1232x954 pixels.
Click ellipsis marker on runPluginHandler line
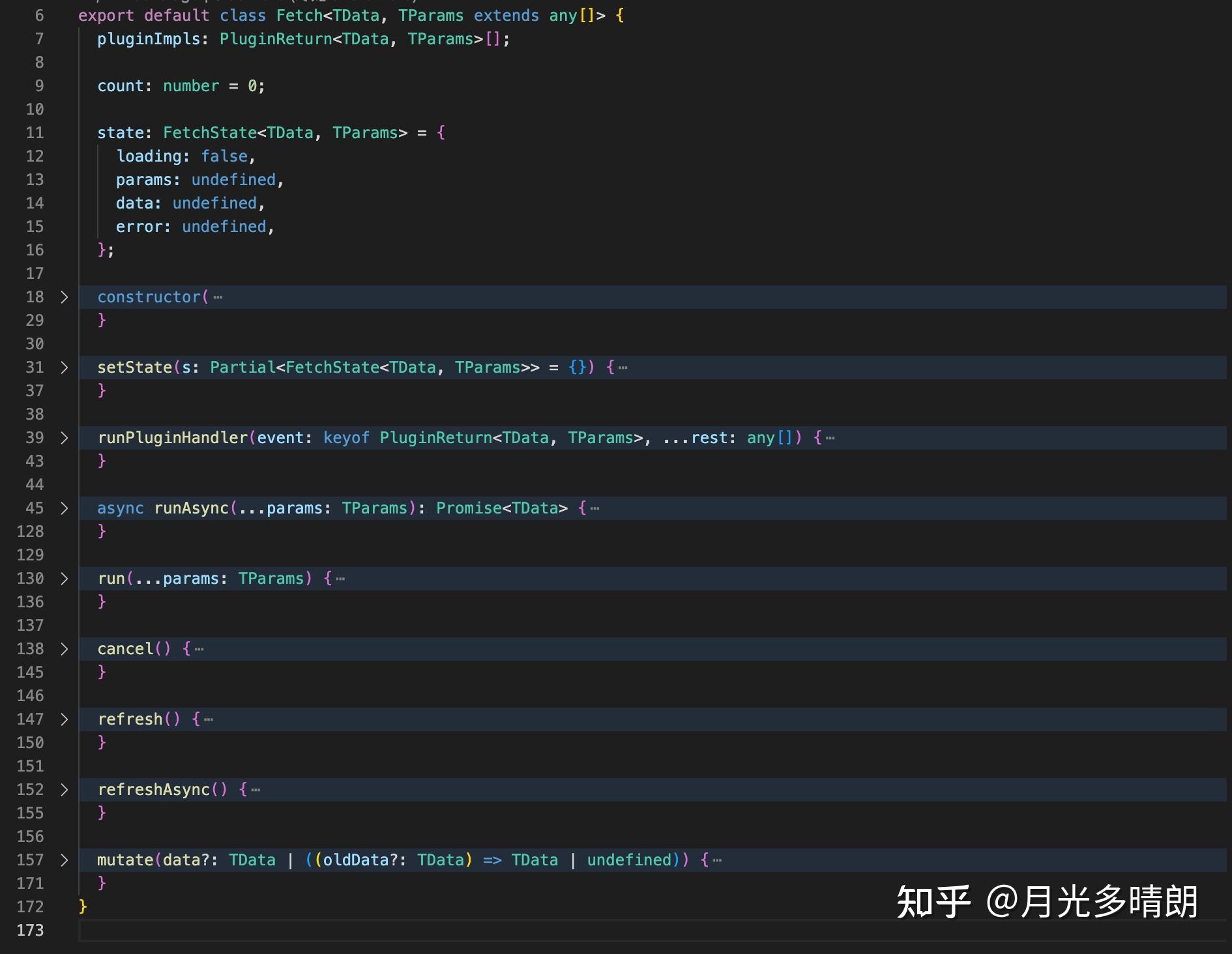point(829,438)
